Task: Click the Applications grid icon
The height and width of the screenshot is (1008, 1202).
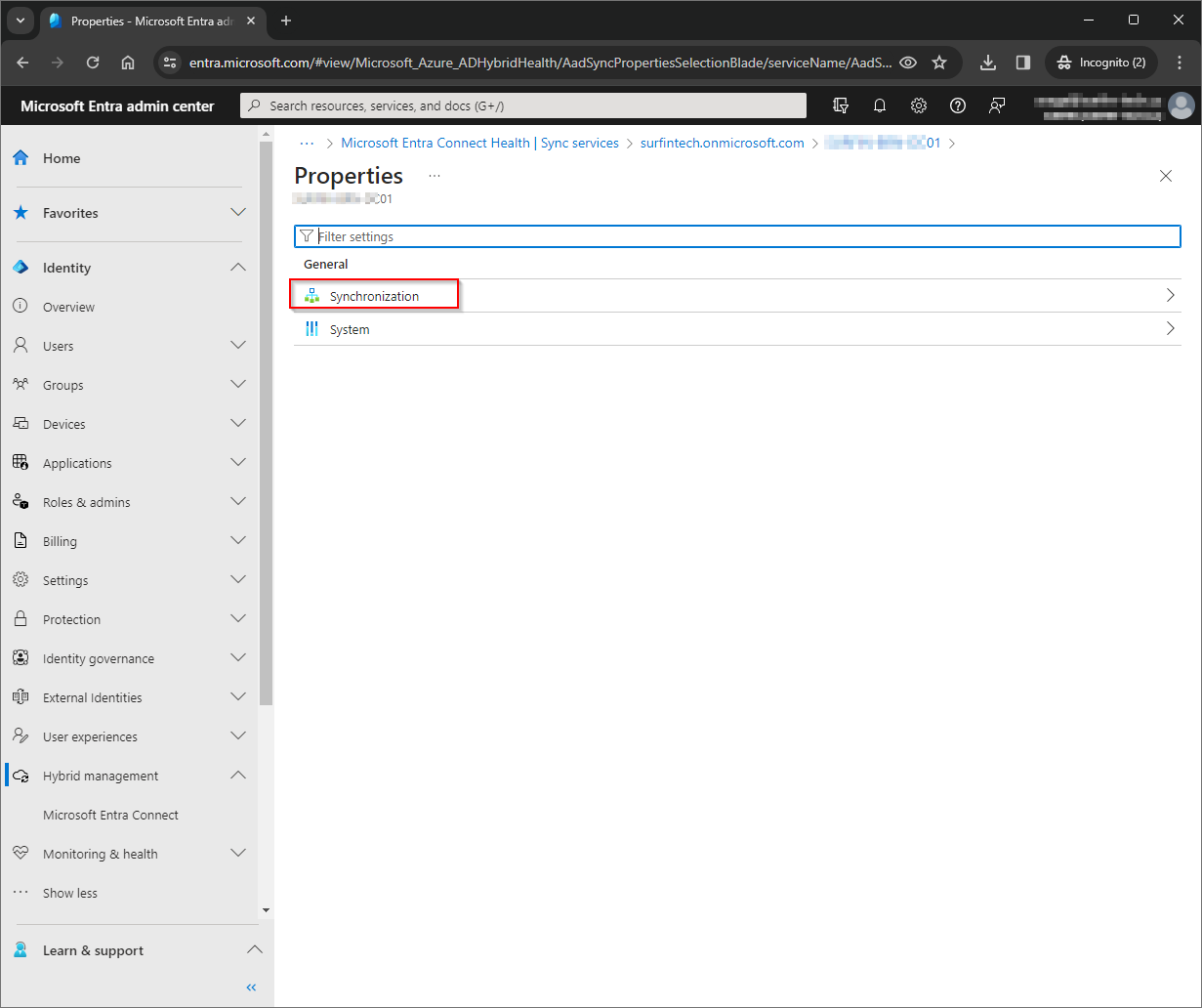Action: pos(21,463)
